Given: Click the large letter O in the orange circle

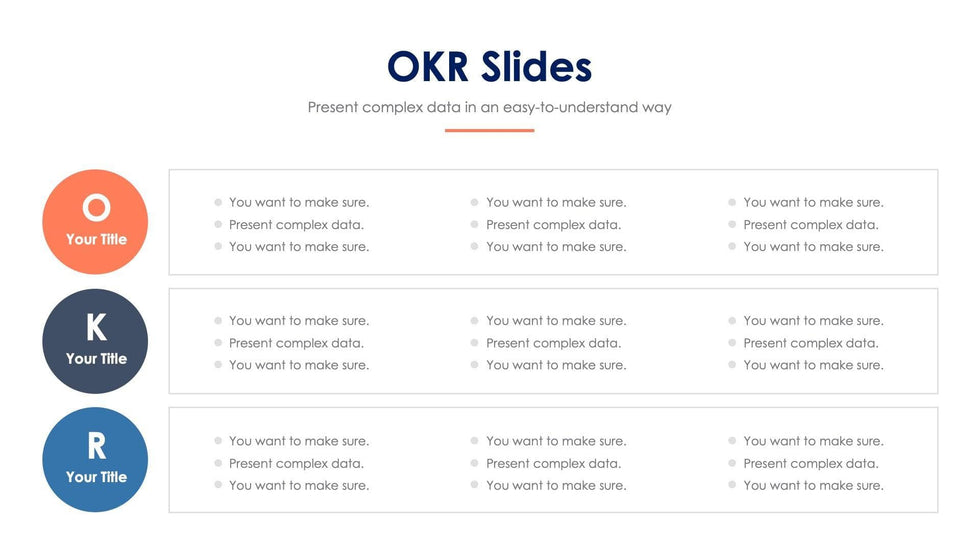Looking at the screenshot, I should click(x=96, y=208).
